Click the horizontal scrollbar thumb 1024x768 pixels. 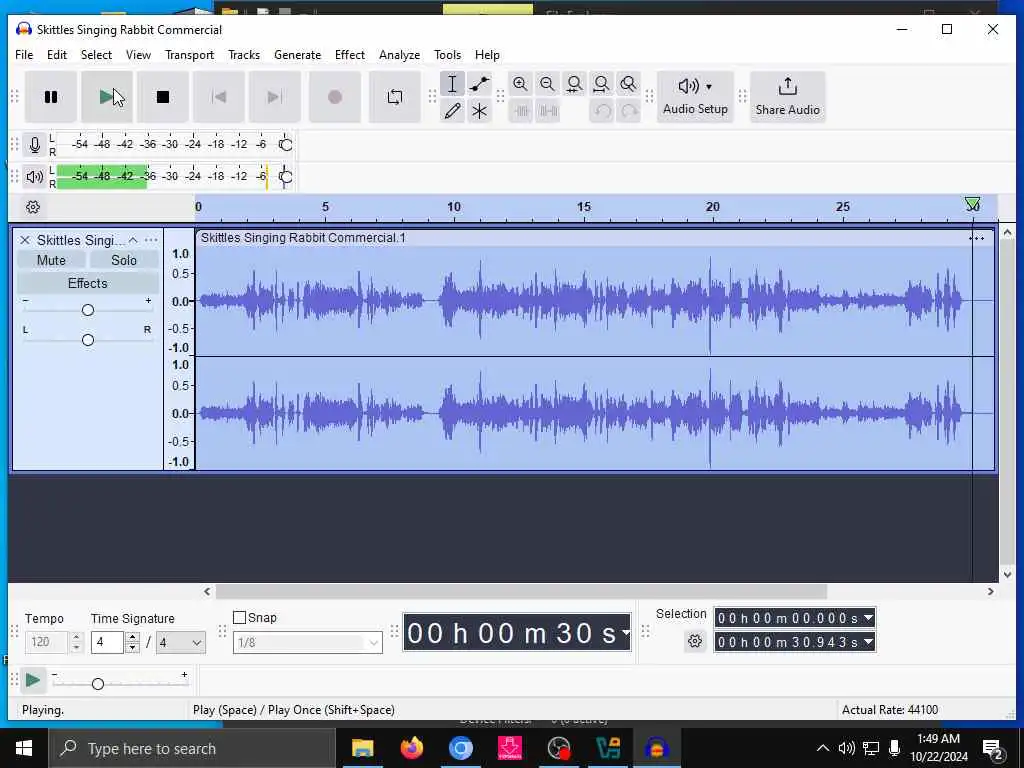(521, 592)
